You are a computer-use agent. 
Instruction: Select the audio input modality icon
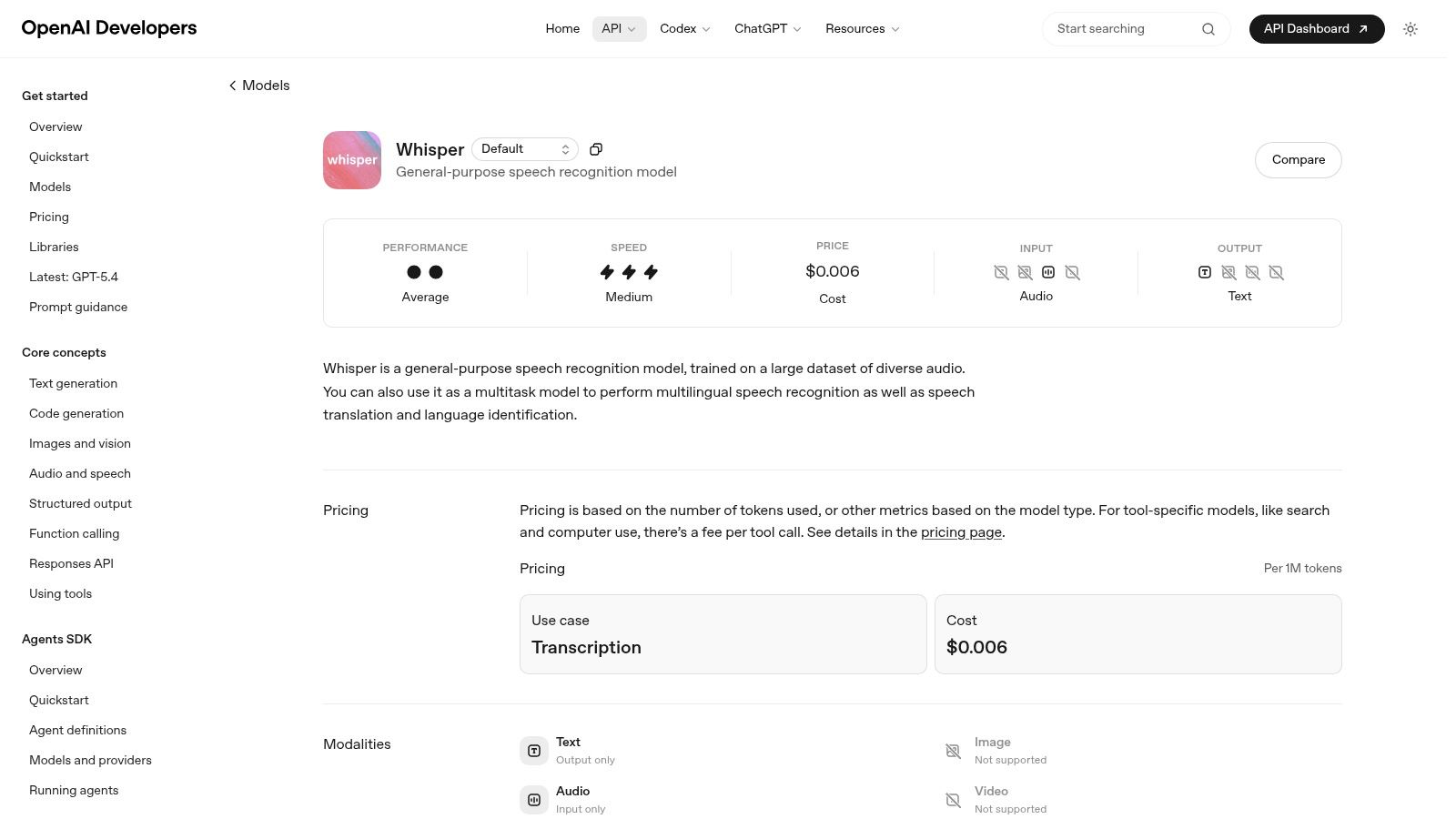click(1048, 272)
